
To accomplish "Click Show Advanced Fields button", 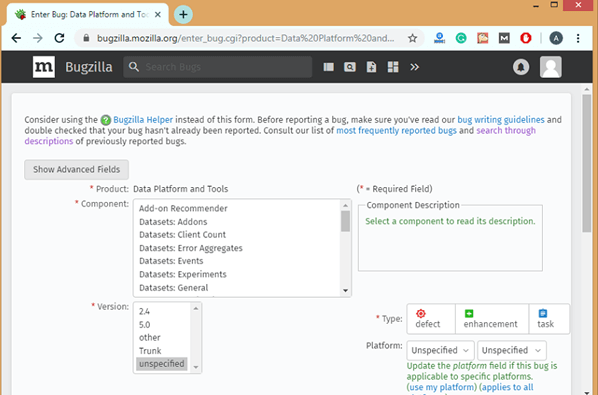I will (x=76, y=169).
